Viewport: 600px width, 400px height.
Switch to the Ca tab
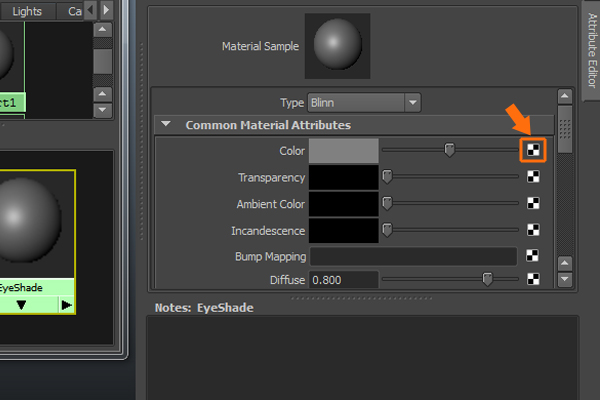click(74, 11)
